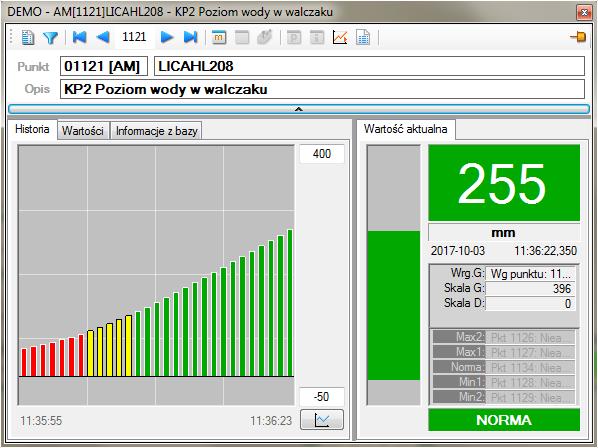Collapse the header panel with chevron bar
The height and width of the screenshot is (448, 598).
pos(299,109)
